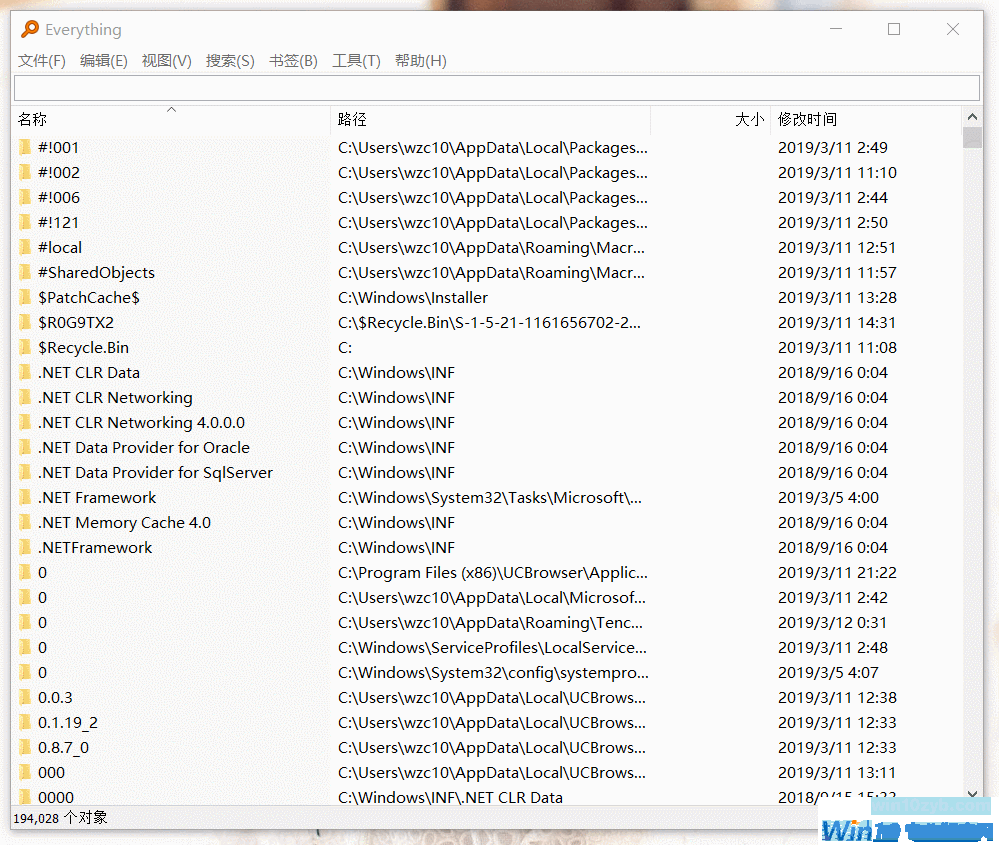Click the win10 site watermark link
Screen dimensions: 999x845
931,804
